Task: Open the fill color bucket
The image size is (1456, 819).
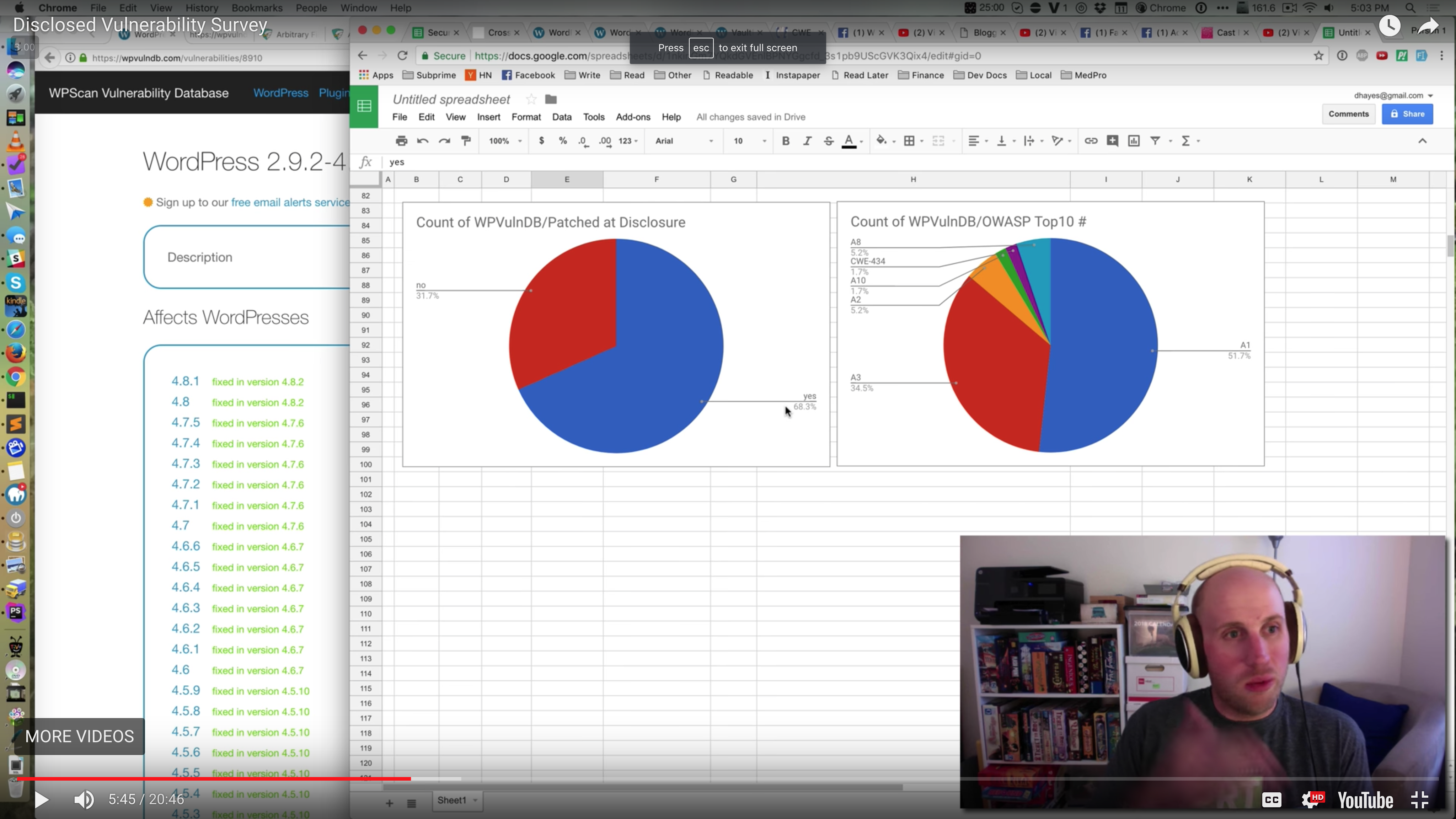Action: (x=881, y=141)
